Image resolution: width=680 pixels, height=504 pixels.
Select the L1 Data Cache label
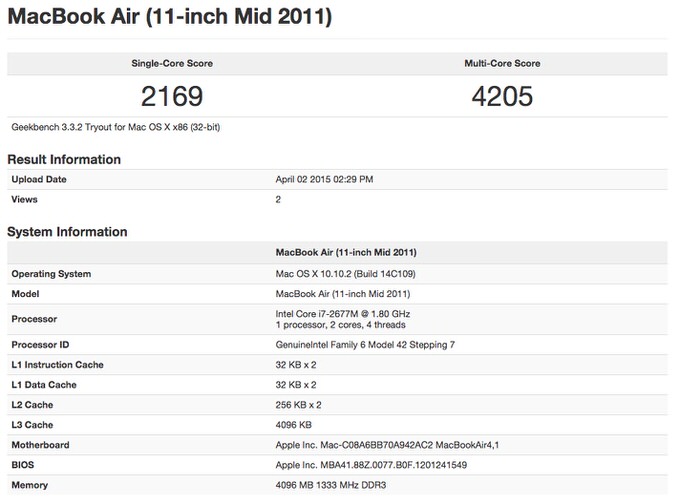44,385
